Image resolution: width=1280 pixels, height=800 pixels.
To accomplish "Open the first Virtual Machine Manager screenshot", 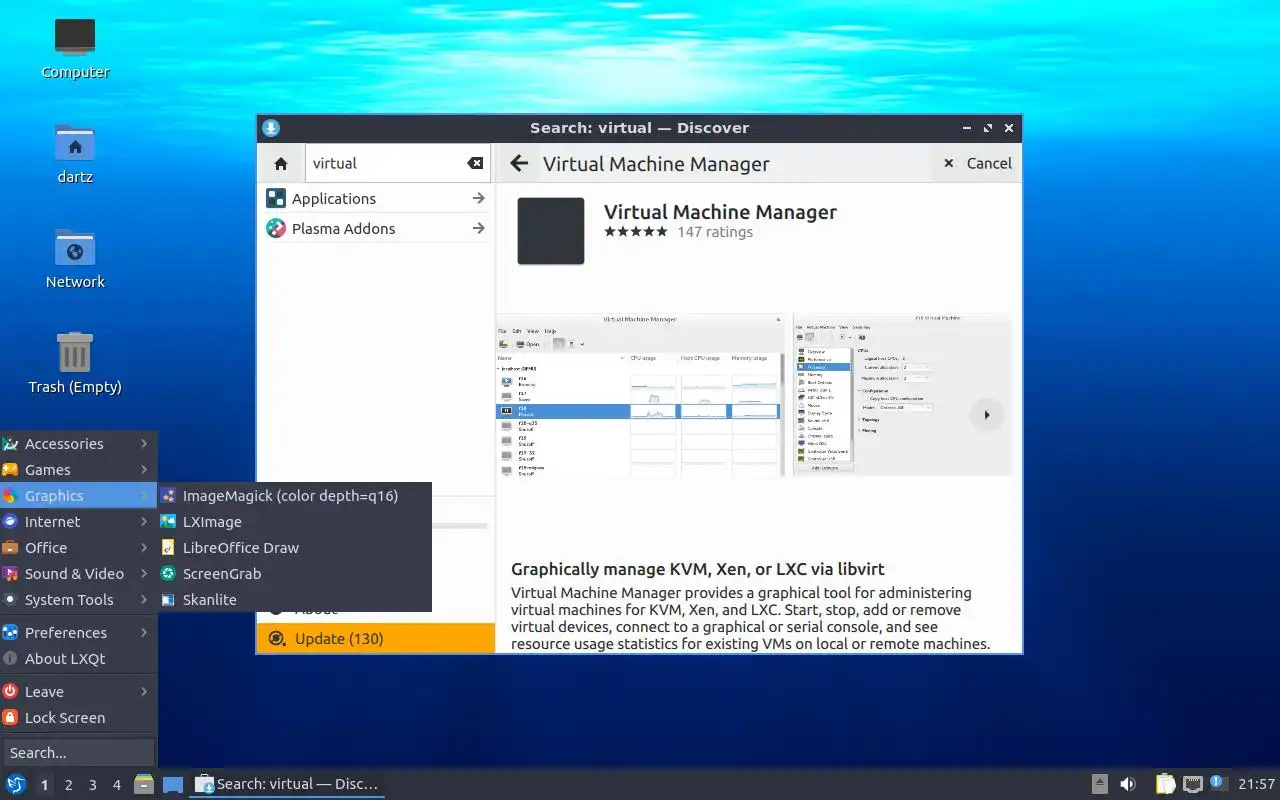I will coord(640,395).
